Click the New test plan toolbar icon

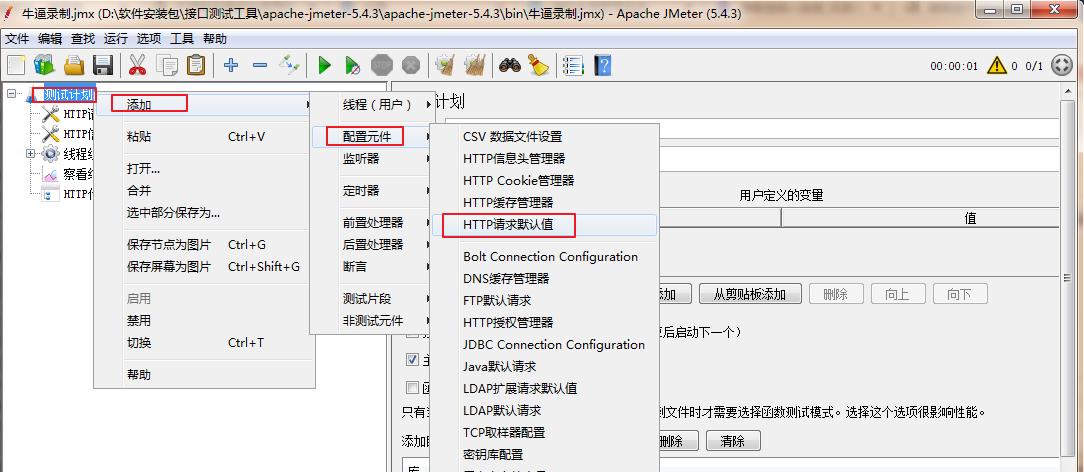pos(16,66)
